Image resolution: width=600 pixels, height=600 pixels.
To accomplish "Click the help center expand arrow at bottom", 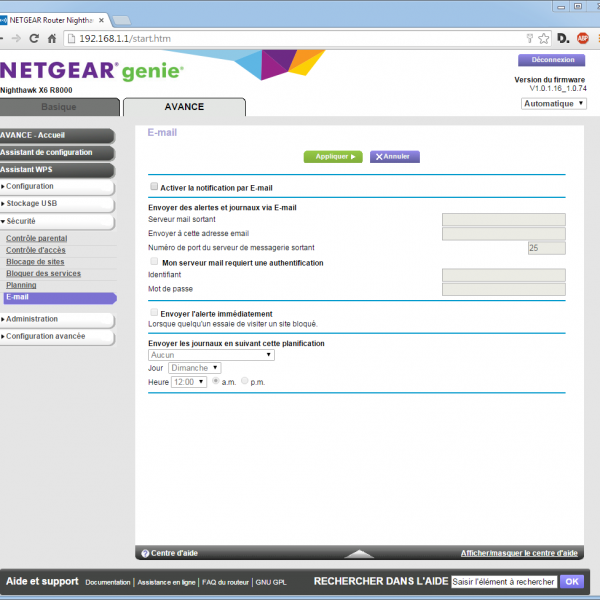I will click(x=359, y=553).
